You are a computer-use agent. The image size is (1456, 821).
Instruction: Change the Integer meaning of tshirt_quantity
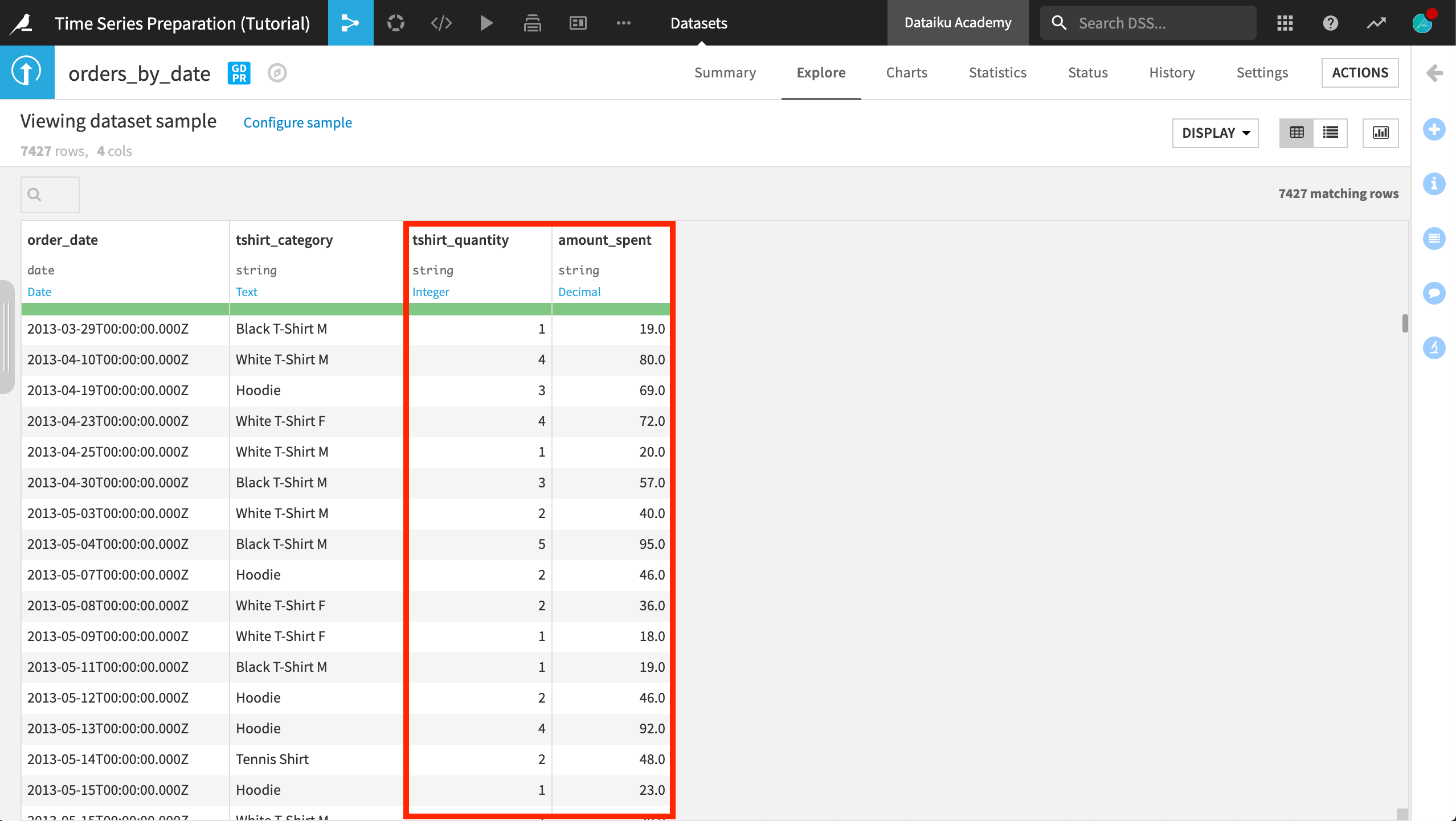(431, 292)
